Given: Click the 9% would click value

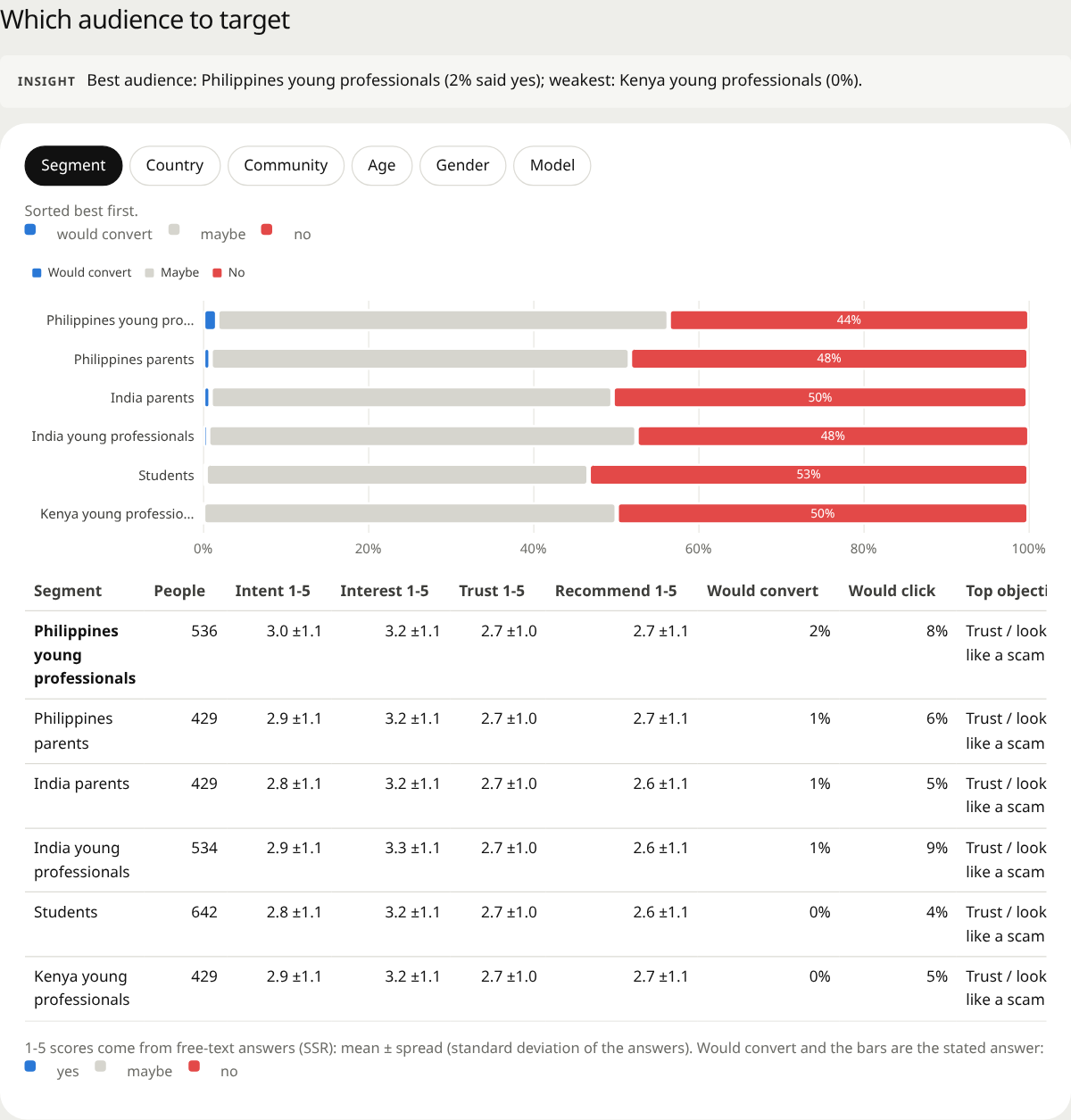Looking at the screenshot, I should [937, 848].
